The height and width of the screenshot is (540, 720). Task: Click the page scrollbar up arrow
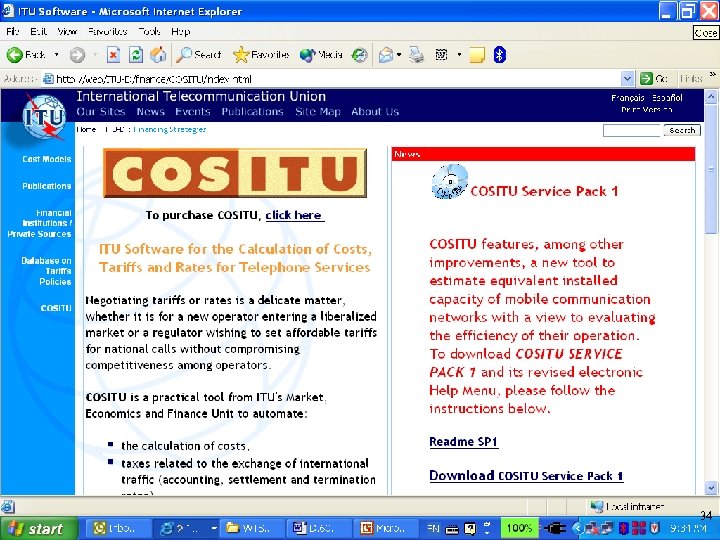[711, 97]
